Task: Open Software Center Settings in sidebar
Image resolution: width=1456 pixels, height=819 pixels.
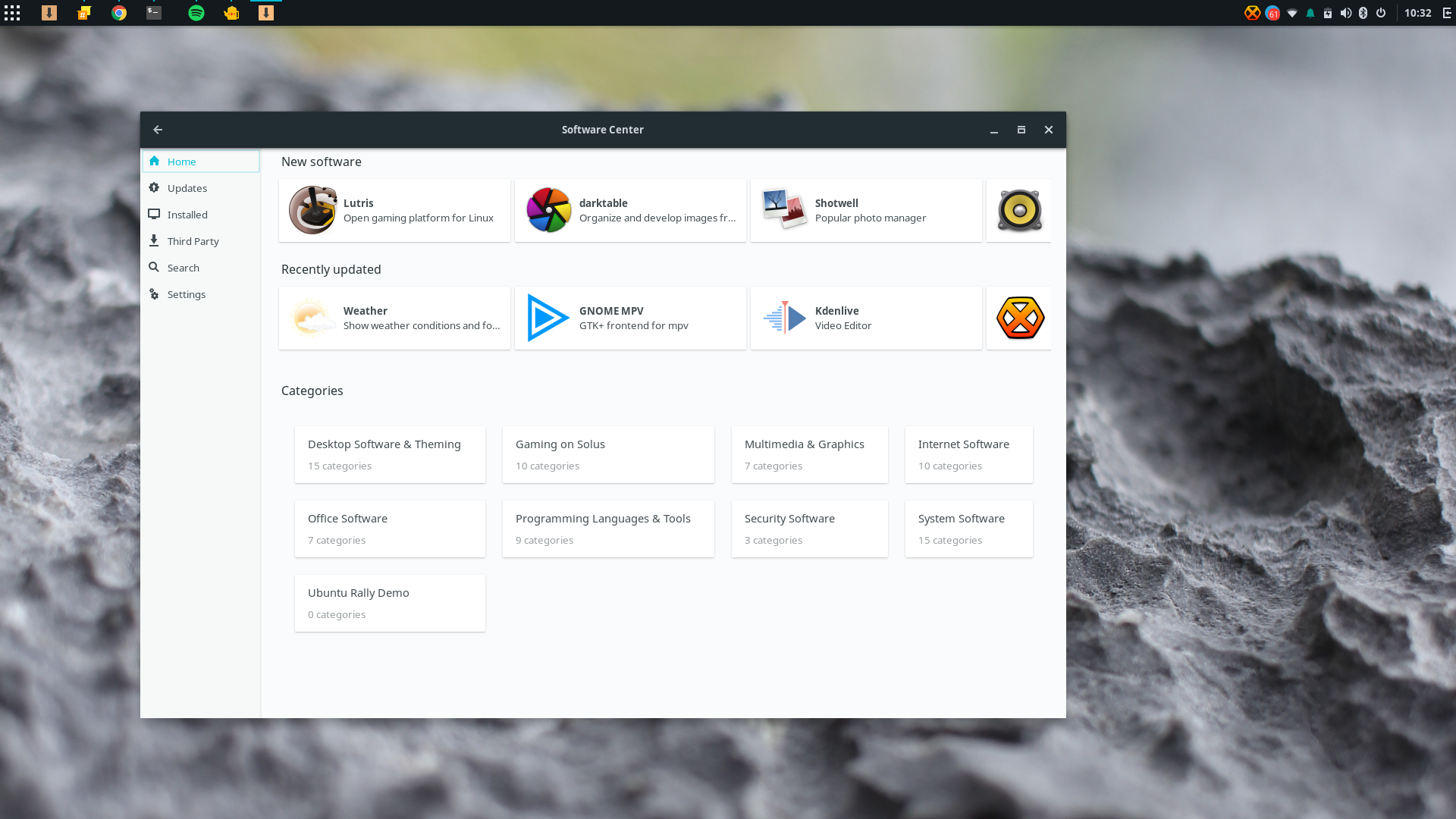Action: point(201,294)
